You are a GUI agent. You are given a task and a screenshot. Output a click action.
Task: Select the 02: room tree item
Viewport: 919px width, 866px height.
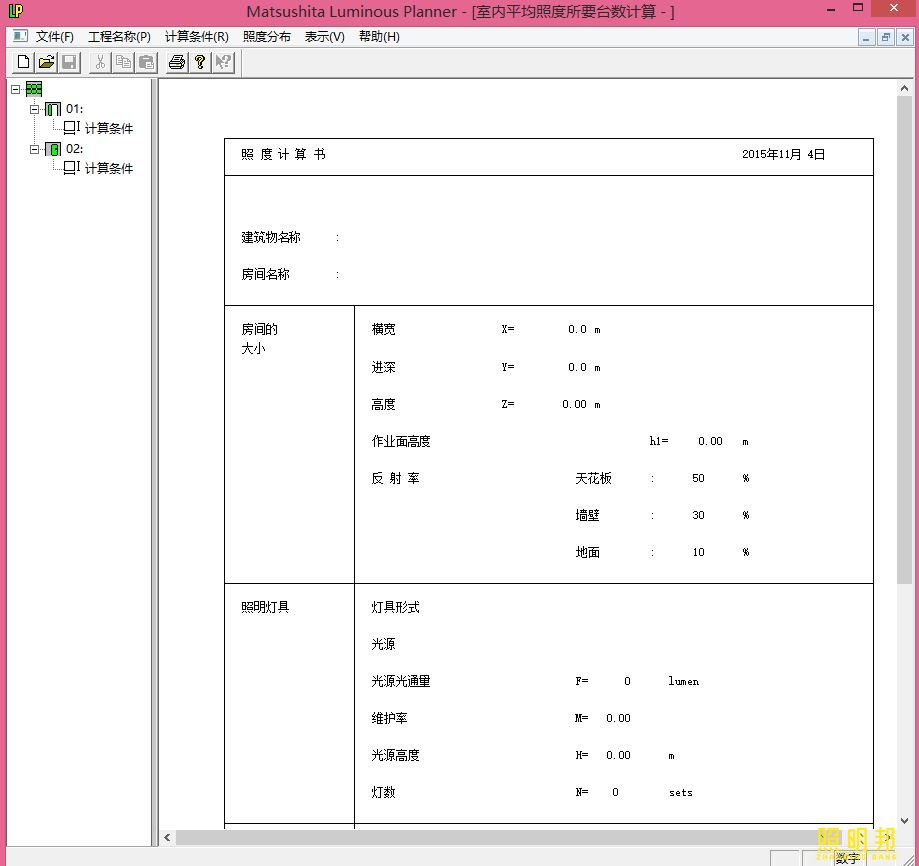[74, 149]
